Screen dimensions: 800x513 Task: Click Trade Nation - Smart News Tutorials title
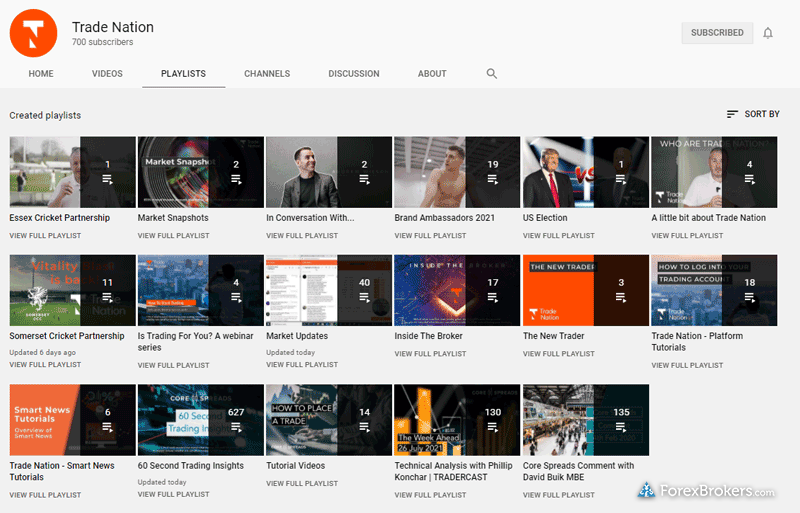(x=62, y=471)
